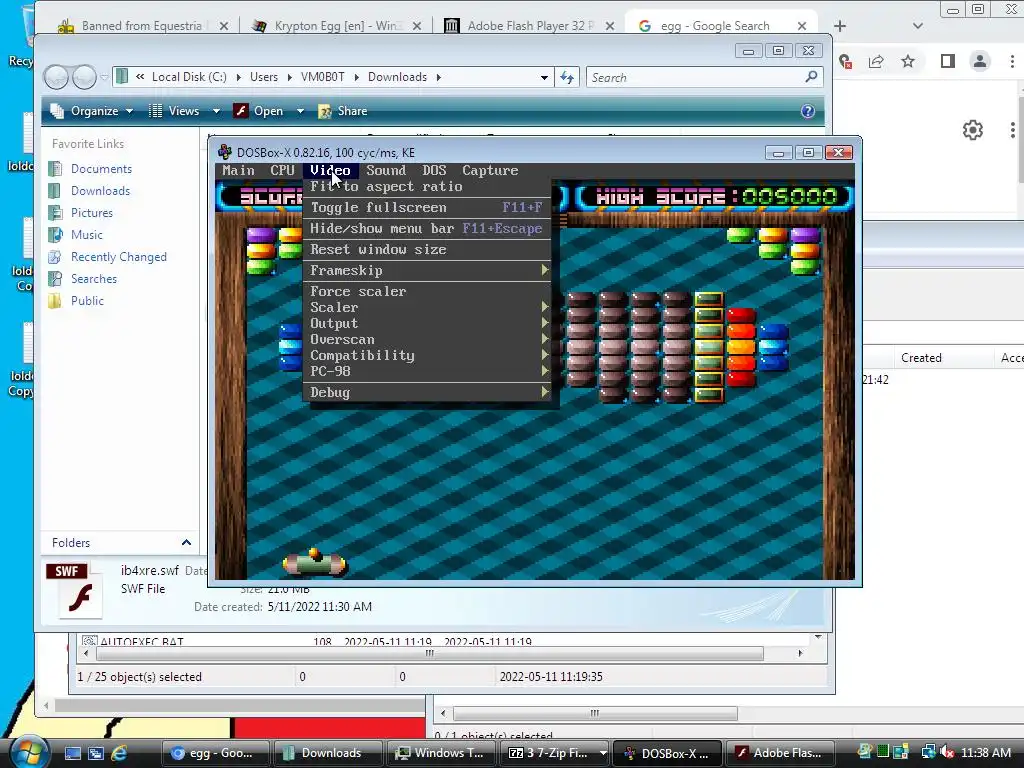Open Pictures in Favorite Links
The width and height of the screenshot is (1024, 768).
click(91, 213)
